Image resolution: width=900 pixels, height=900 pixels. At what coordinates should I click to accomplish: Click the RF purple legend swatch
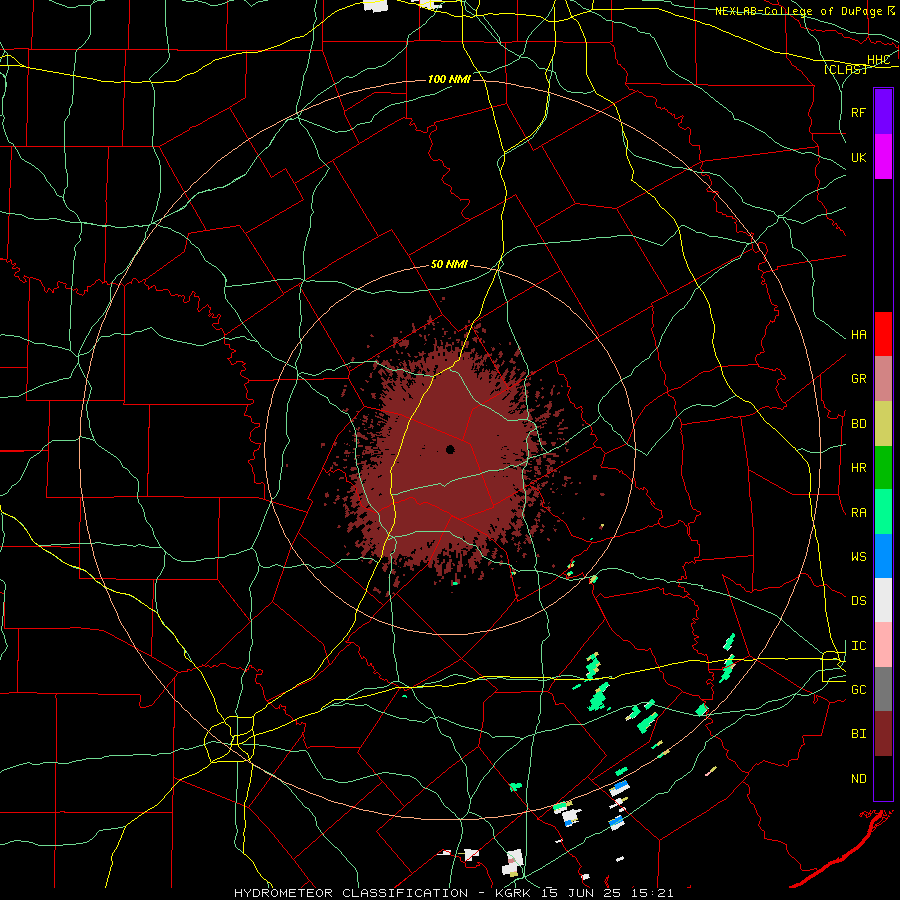[883, 112]
